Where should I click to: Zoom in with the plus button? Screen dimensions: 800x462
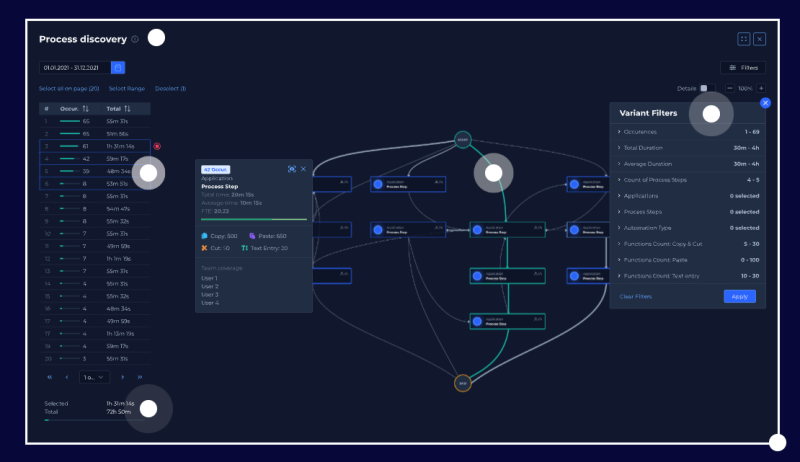[x=761, y=88]
